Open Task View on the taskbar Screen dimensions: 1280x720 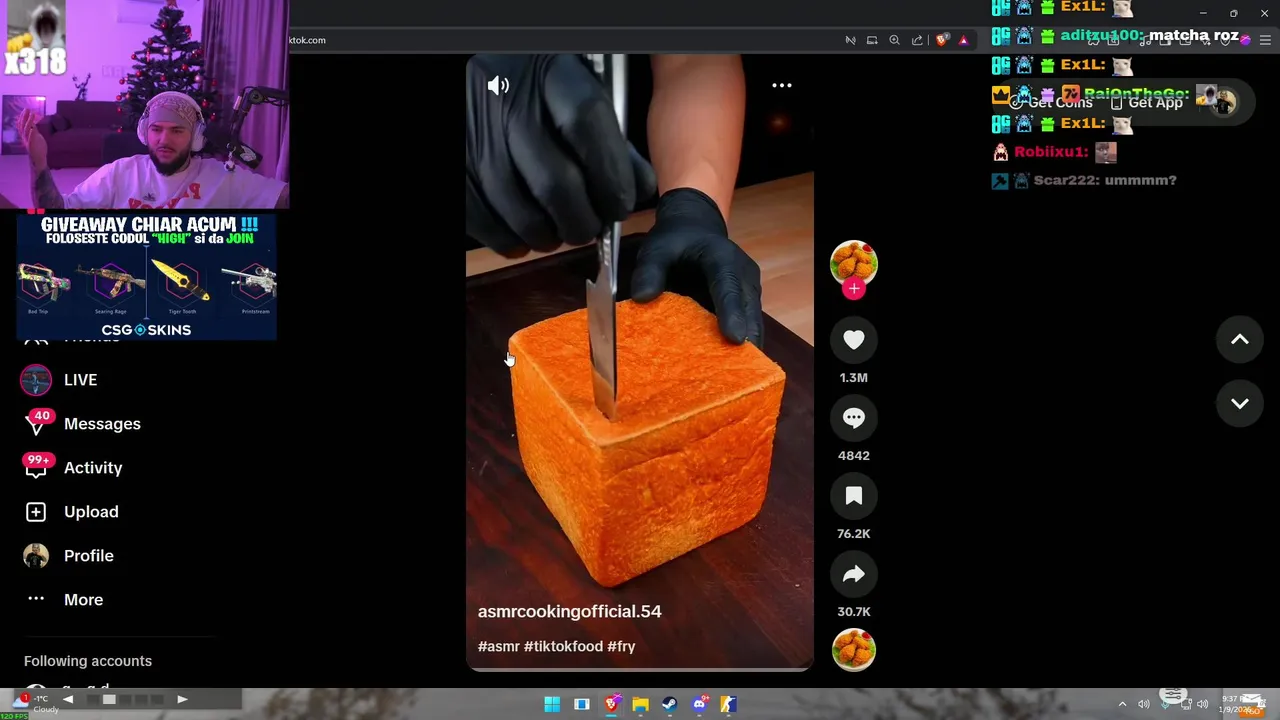[x=581, y=704]
